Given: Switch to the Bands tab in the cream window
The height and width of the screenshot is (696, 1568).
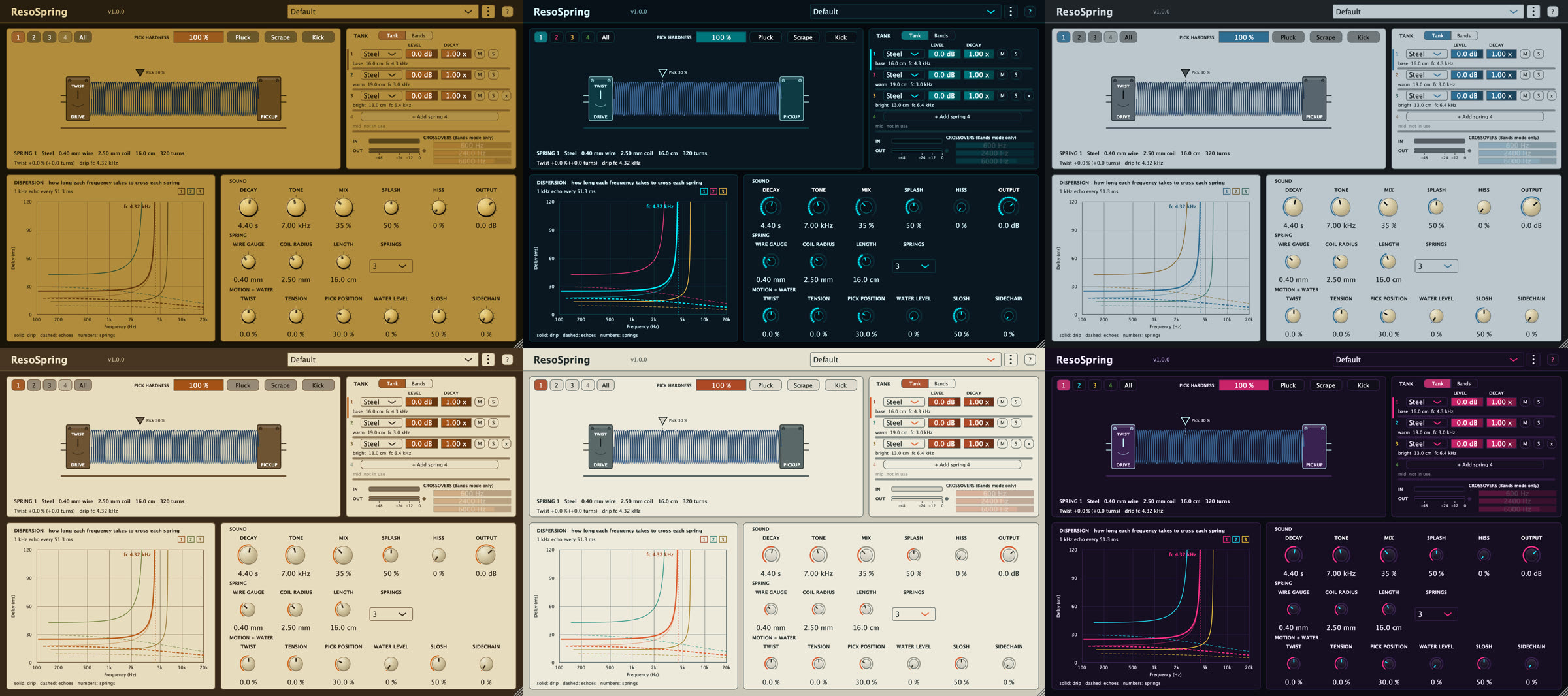Looking at the screenshot, I should (941, 384).
